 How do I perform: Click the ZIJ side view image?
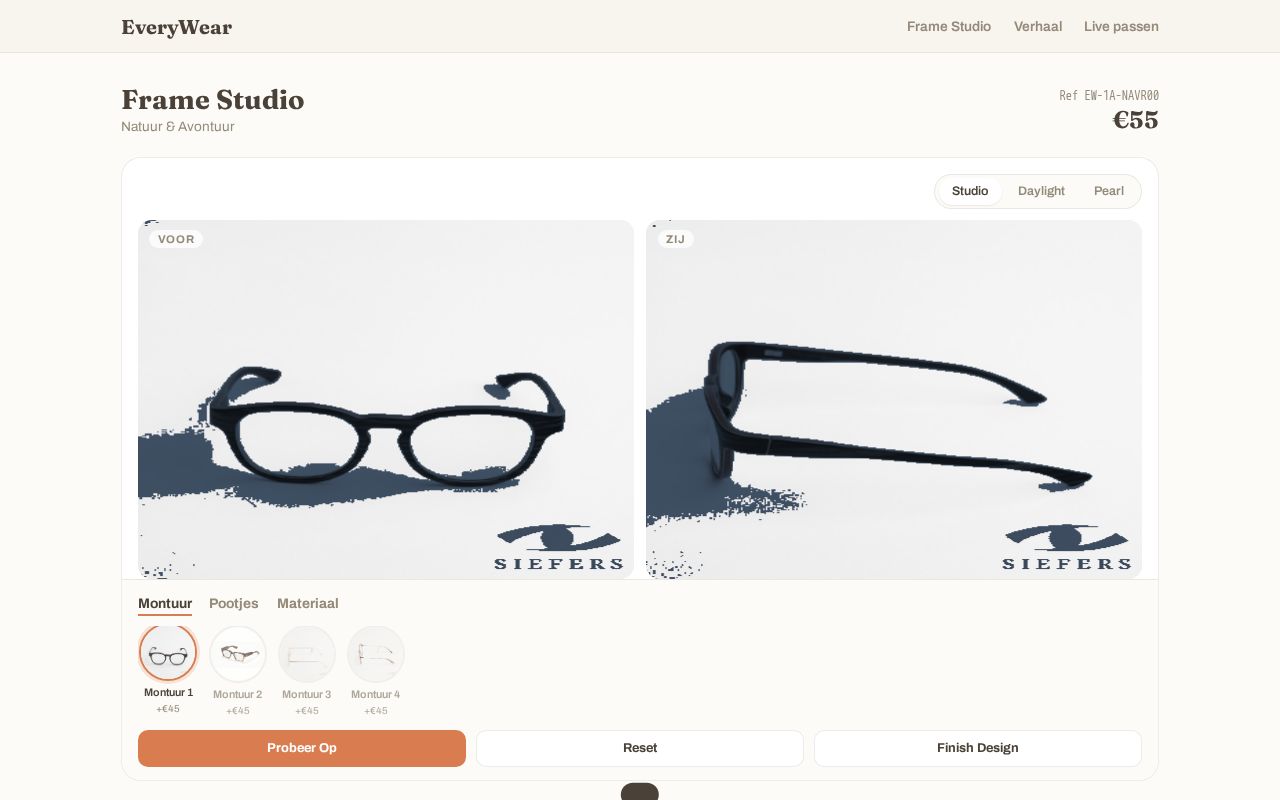coord(894,399)
